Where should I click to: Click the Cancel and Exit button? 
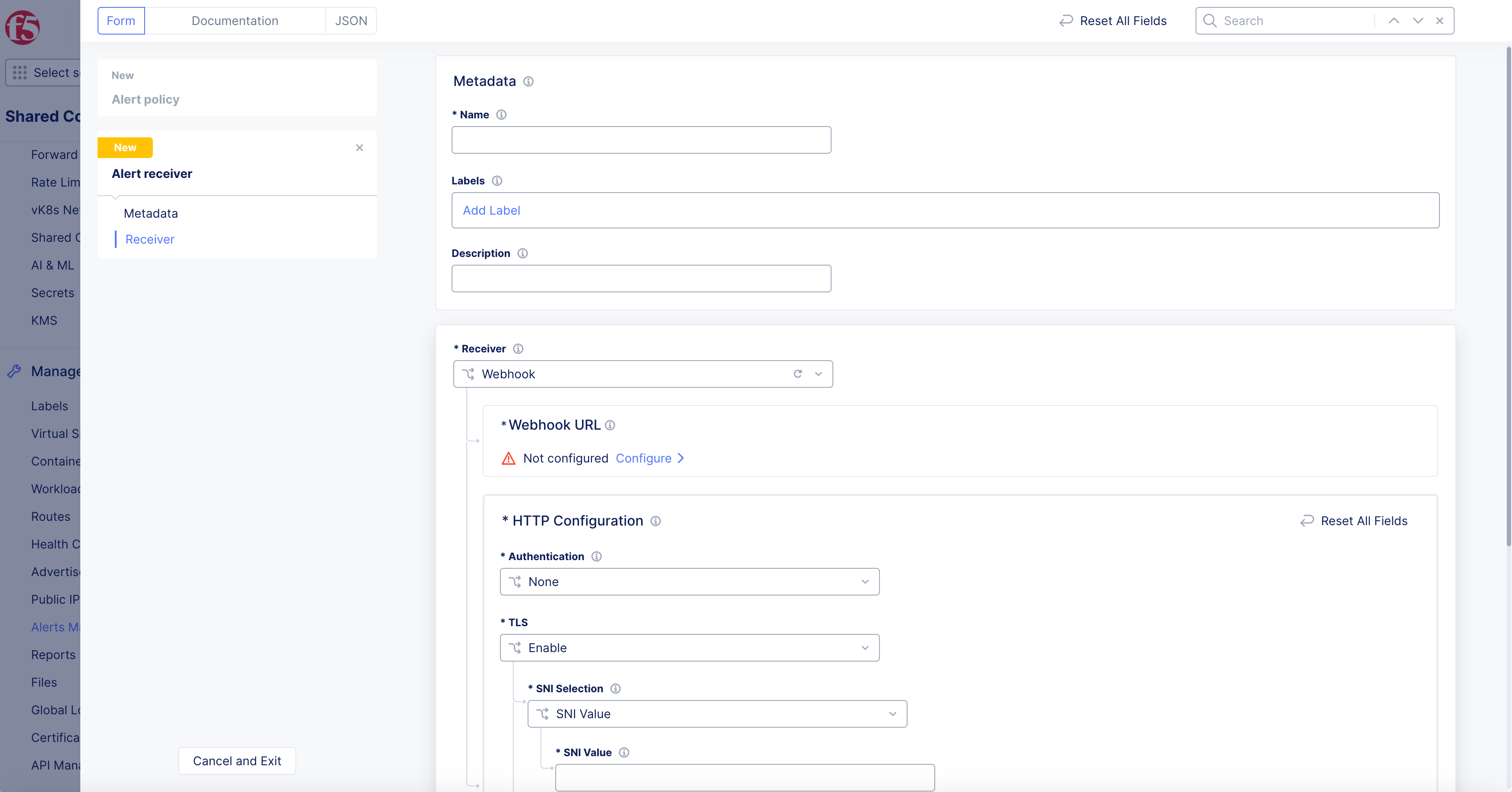[x=237, y=761]
